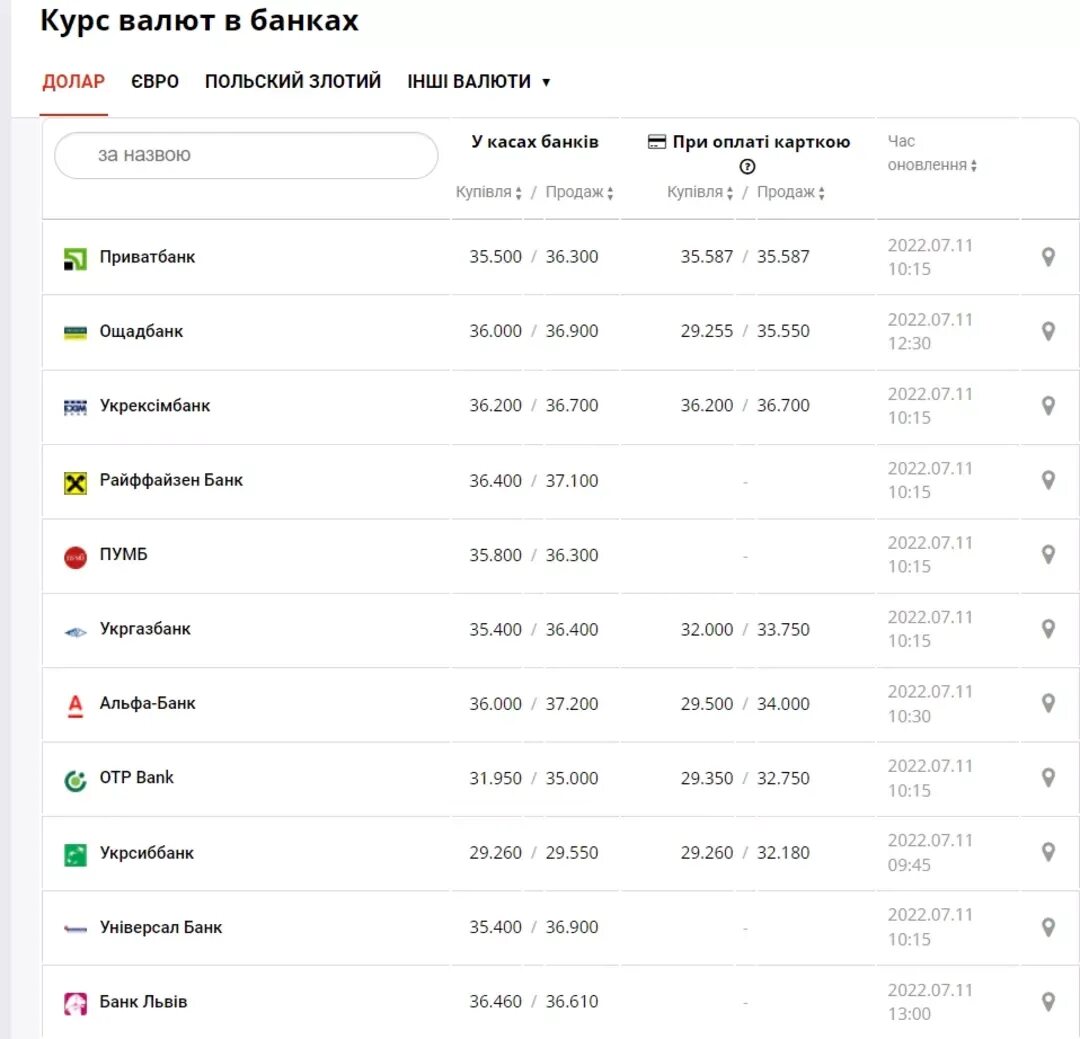Open map pin for Банк Львів row

click(x=1048, y=1002)
